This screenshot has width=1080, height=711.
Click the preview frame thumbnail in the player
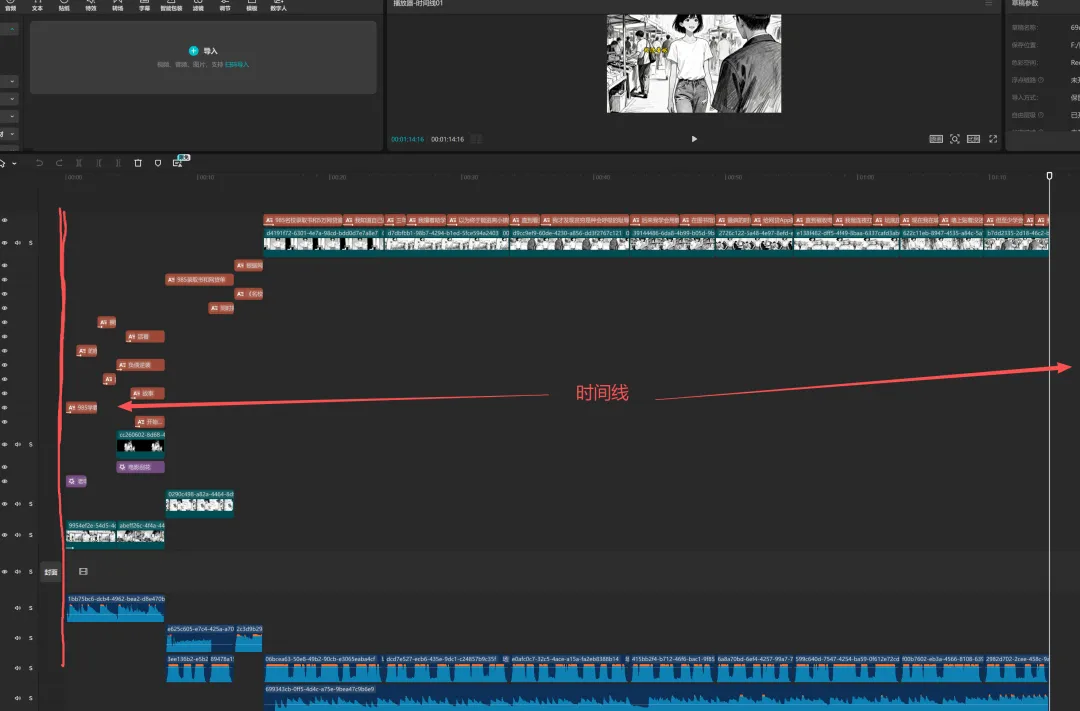coord(694,63)
